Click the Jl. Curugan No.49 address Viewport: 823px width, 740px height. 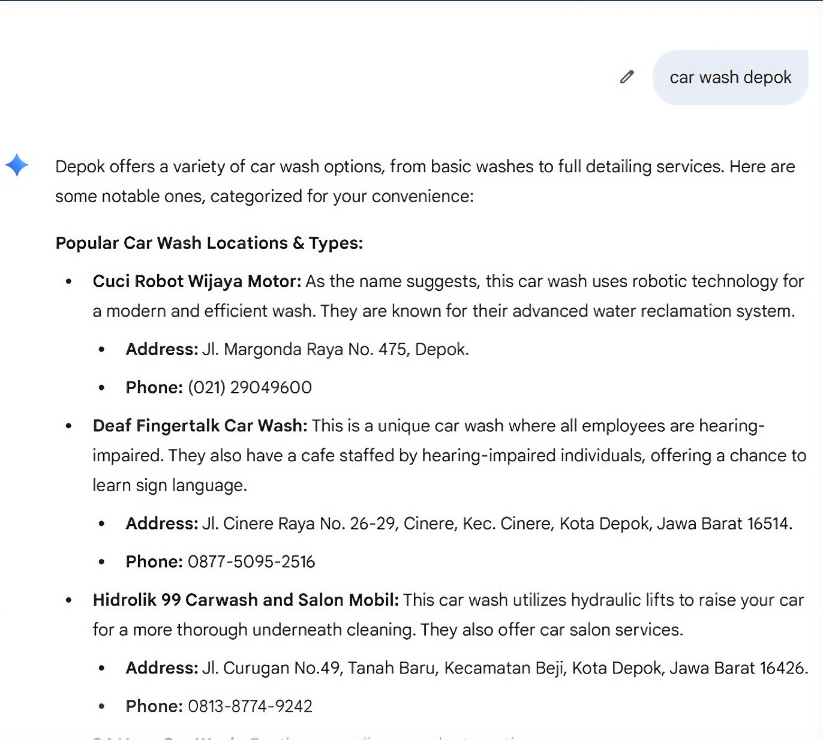point(505,668)
